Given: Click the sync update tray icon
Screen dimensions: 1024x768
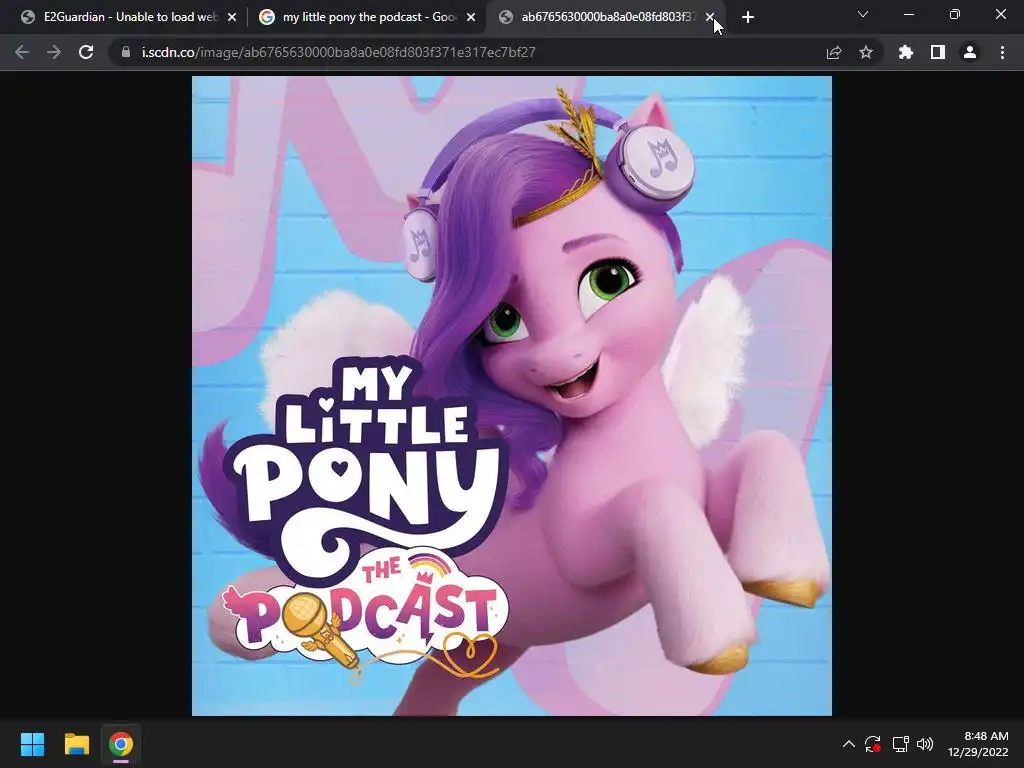Looking at the screenshot, I should coord(873,744).
